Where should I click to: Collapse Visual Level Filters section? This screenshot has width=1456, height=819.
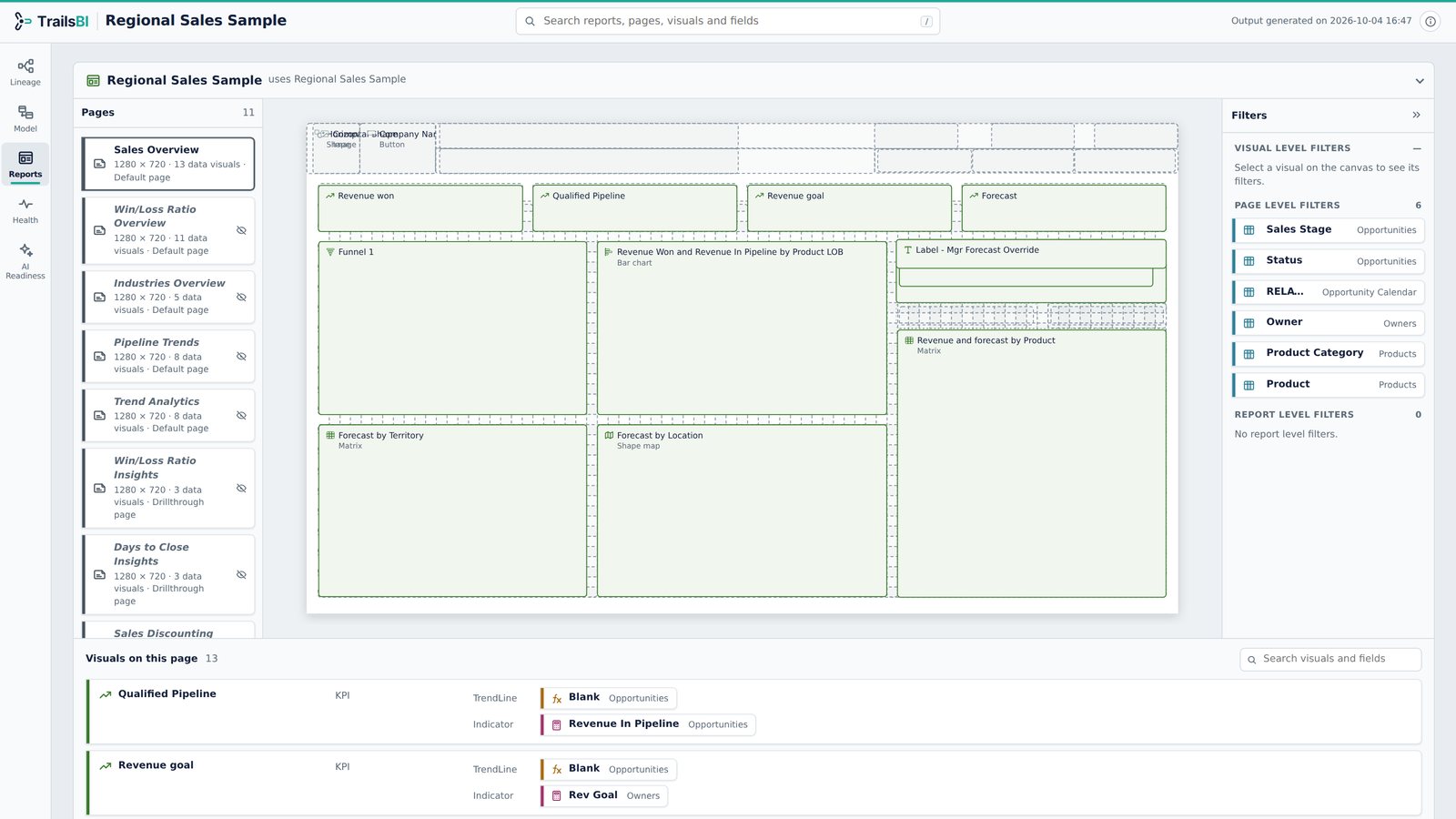click(1417, 148)
